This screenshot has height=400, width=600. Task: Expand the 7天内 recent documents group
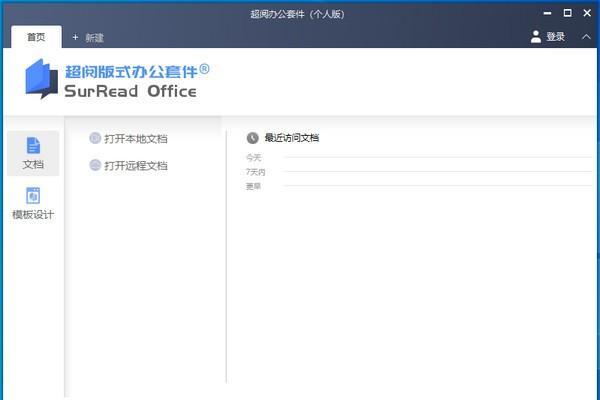[x=255, y=172]
